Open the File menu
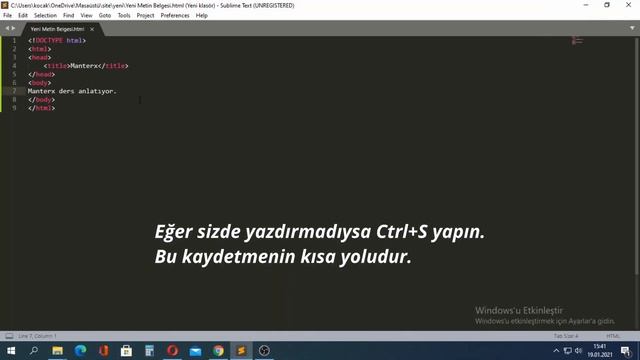This screenshot has width=640, height=360. [7, 16]
